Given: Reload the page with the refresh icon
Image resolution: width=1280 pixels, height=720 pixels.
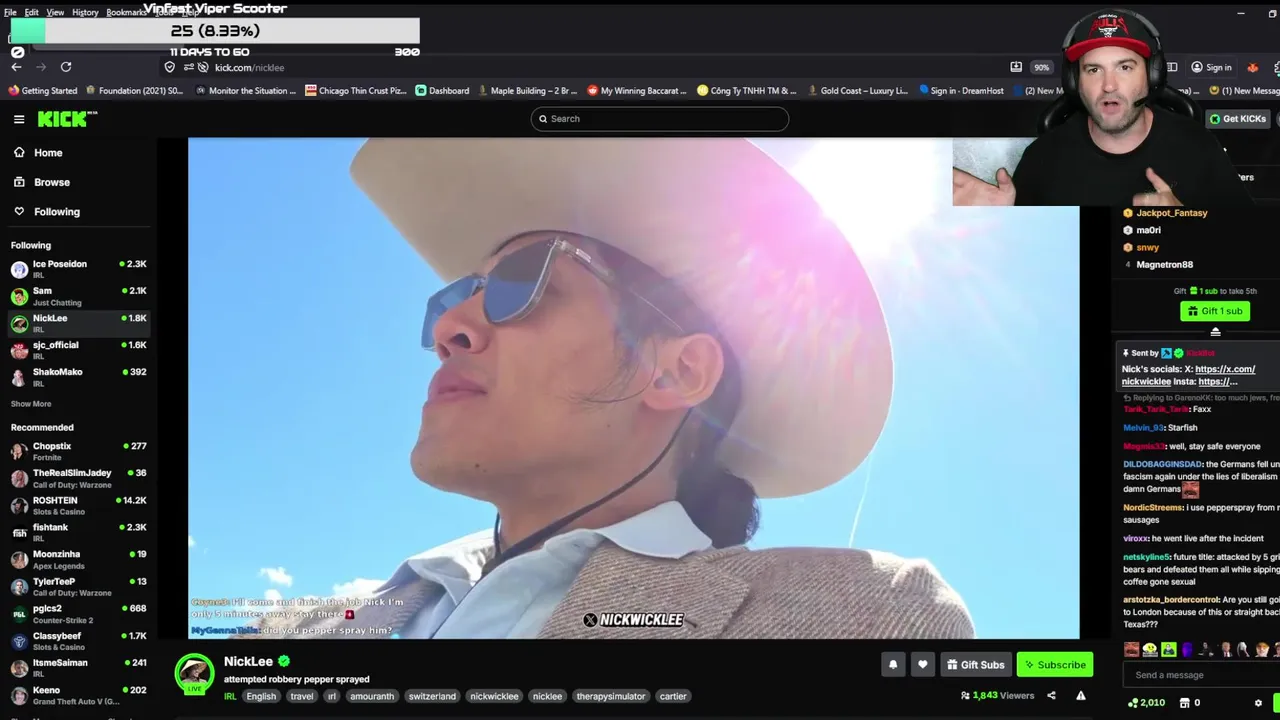Looking at the screenshot, I should tap(66, 67).
